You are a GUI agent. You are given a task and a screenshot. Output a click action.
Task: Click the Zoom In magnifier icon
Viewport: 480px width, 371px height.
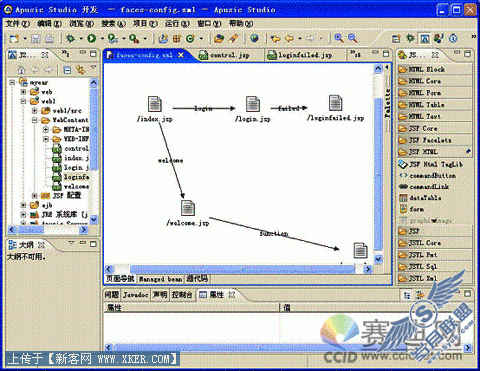point(339,38)
